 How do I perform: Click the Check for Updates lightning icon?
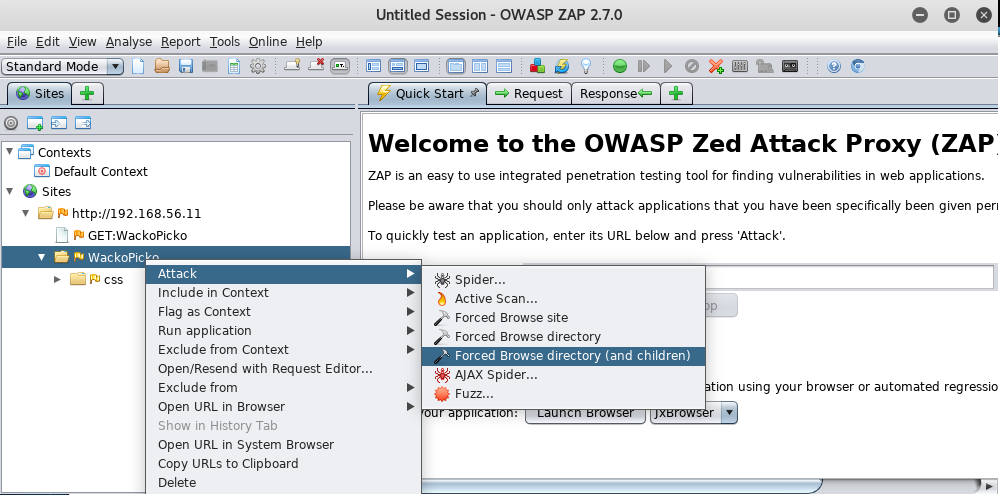coord(561,66)
